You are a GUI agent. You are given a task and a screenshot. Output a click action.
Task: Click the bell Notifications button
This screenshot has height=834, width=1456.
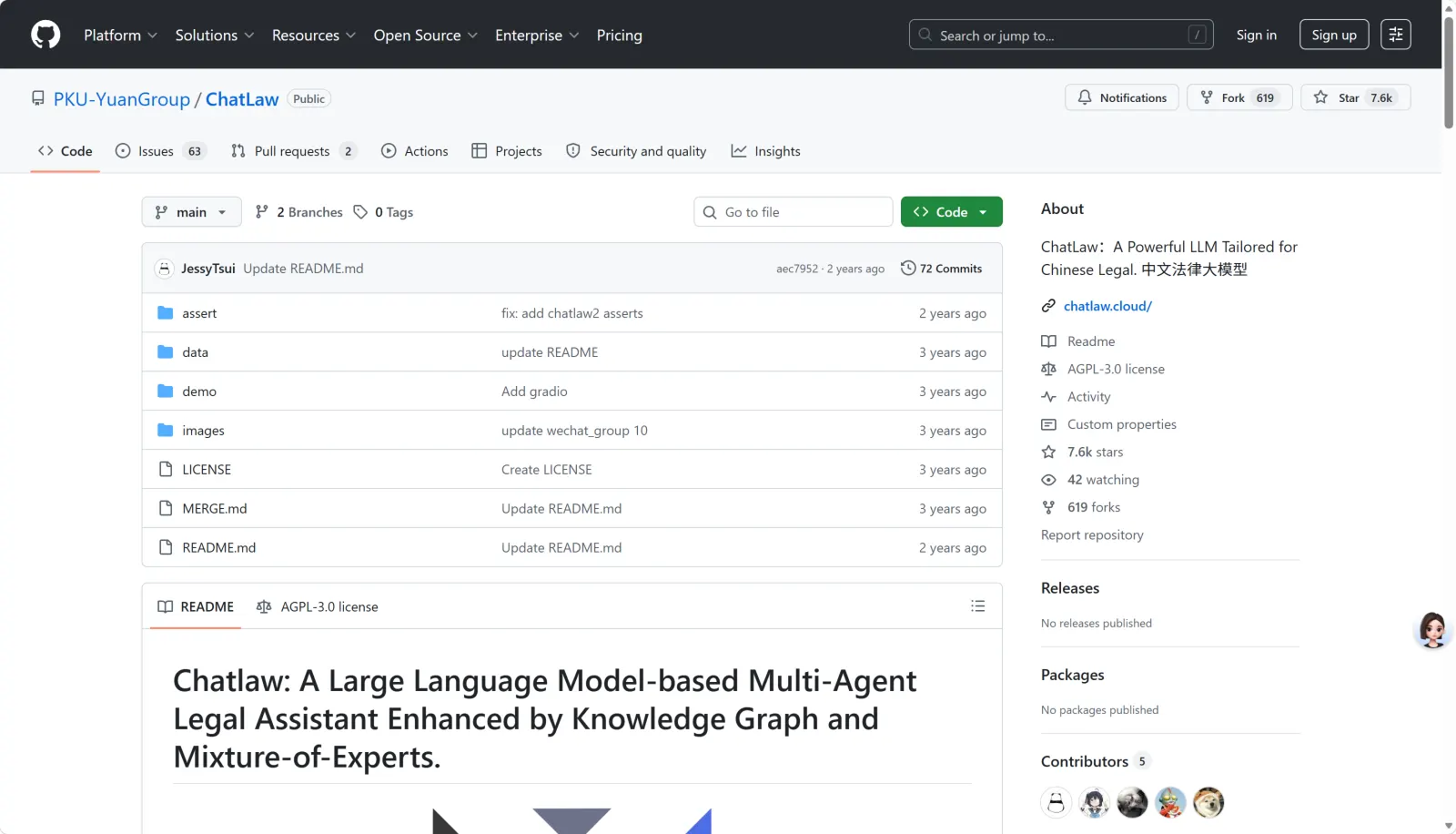click(x=1122, y=97)
